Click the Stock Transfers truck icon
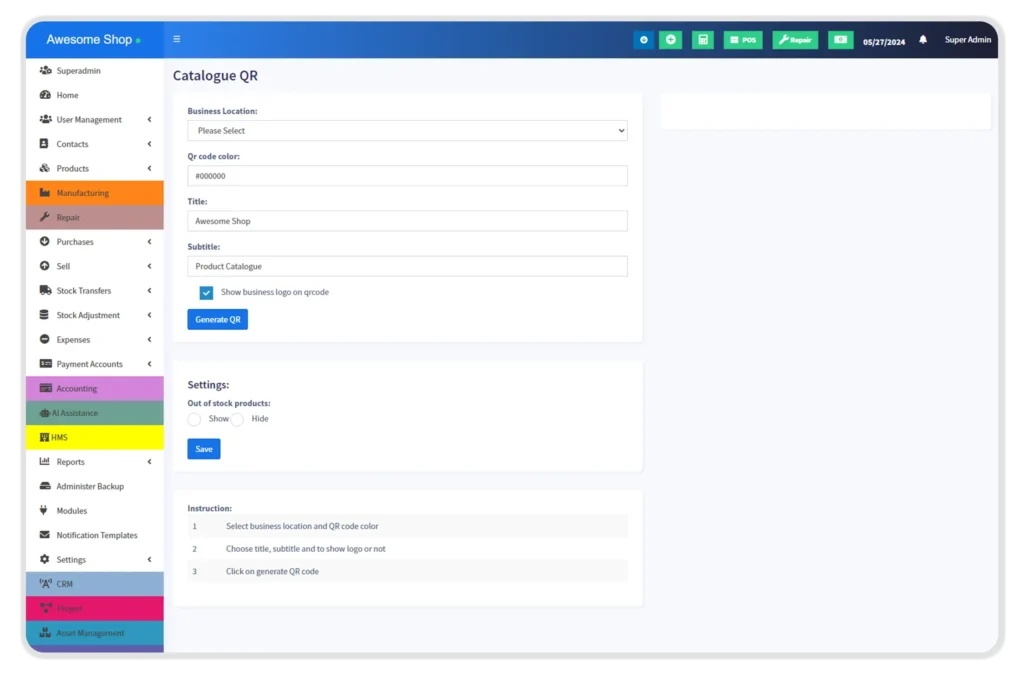 45,291
